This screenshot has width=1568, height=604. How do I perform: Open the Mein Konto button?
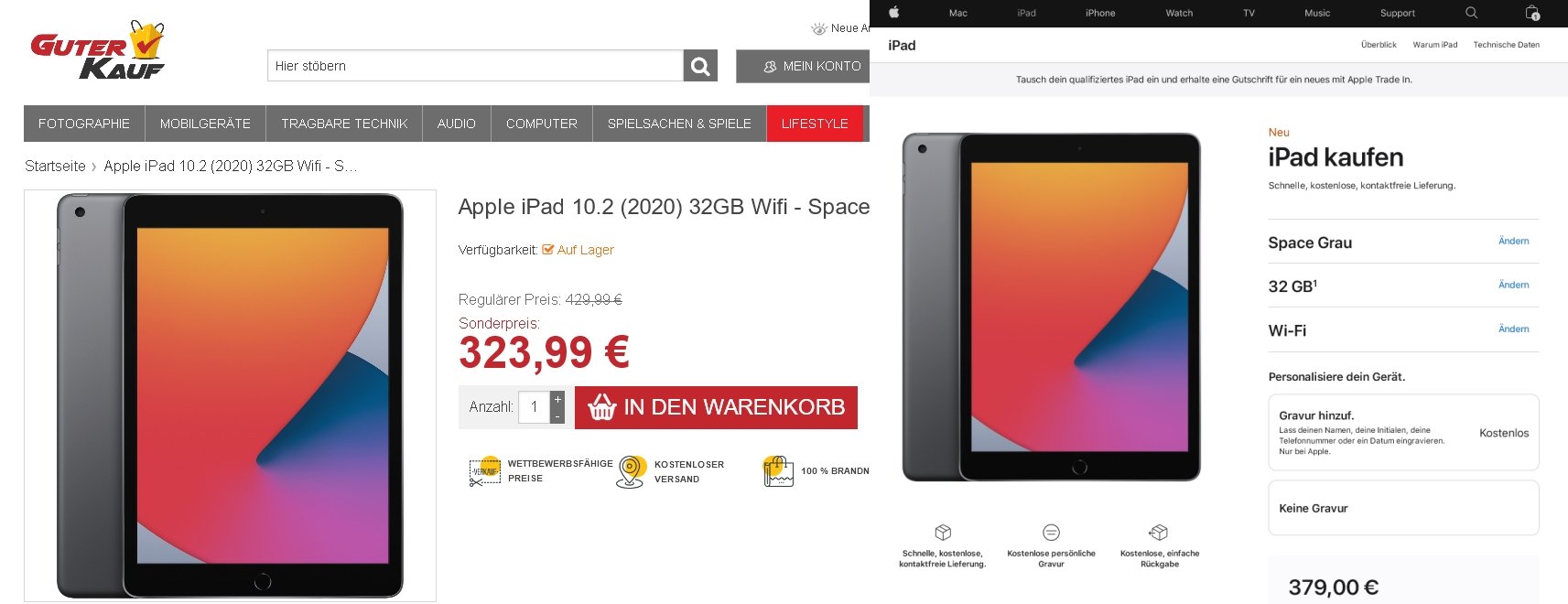(803, 66)
